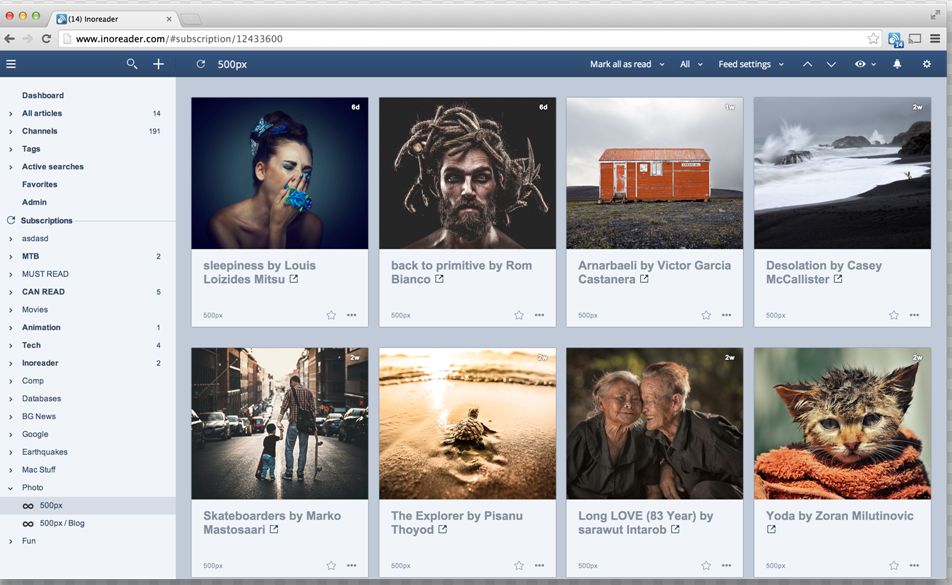Select Dashboard in the sidebar
952x585 pixels.
click(x=43, y=96)
